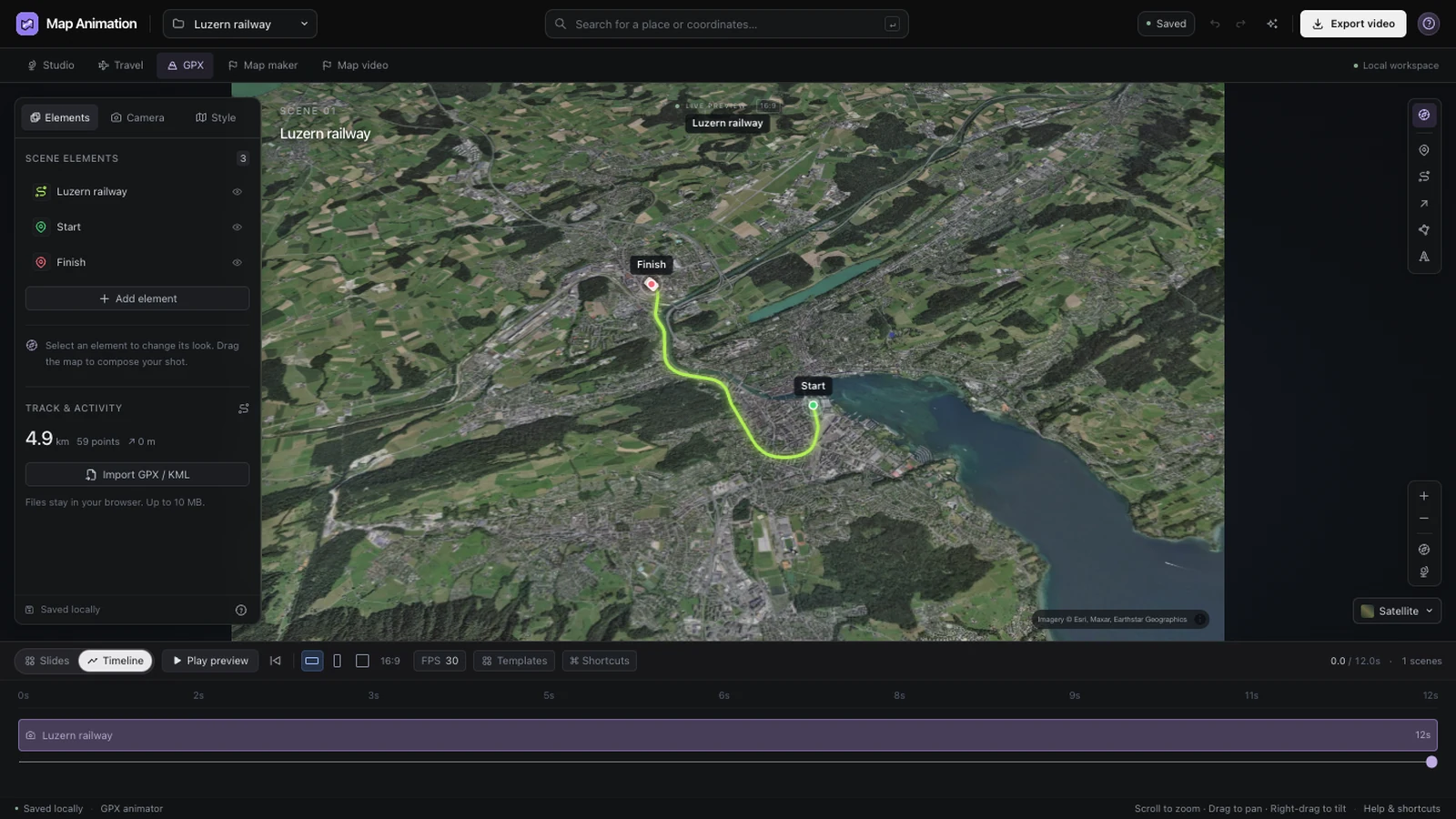Open the help question mark icon

1429,24
